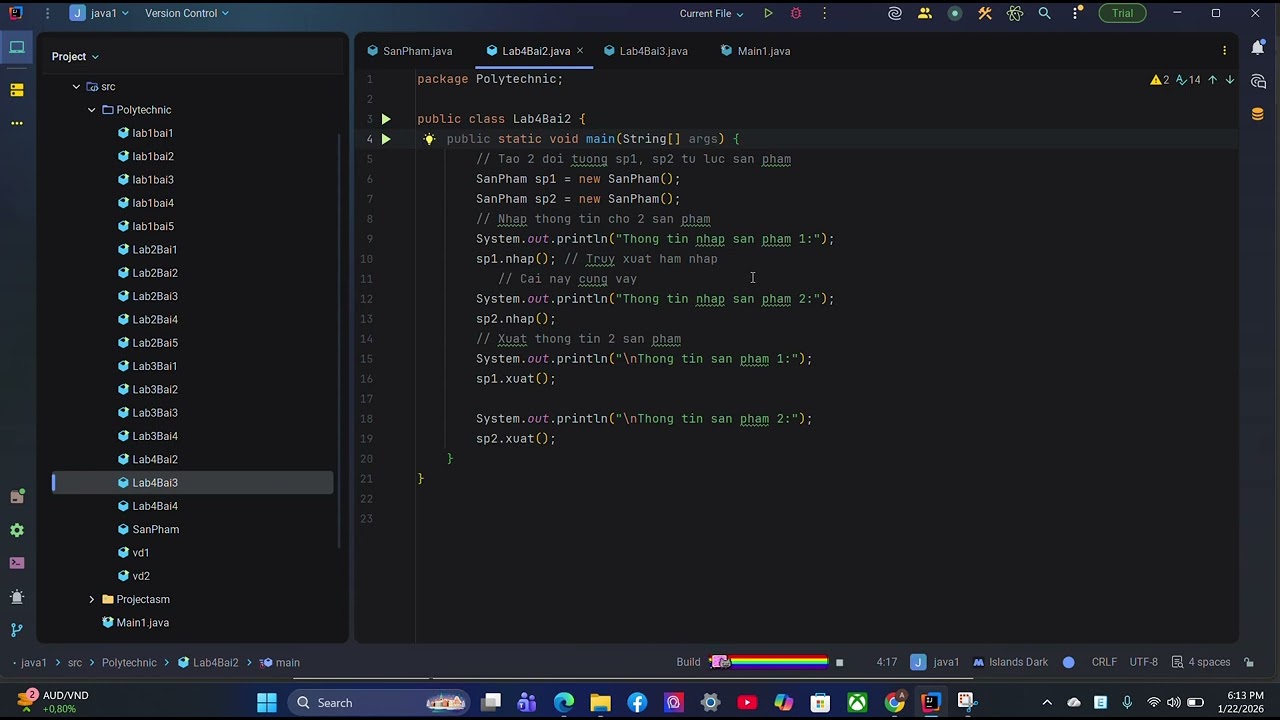The width and height of the screenshot is (1280, 720).
Task: Open UTF-8 encoding selector
Action: click(x=1143, y=662)
